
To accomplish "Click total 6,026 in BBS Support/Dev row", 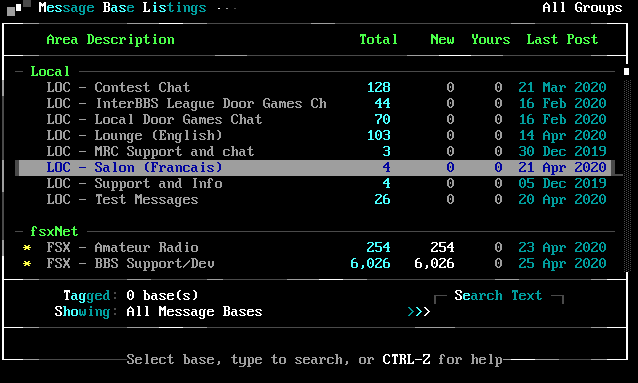I will point(370,263).
